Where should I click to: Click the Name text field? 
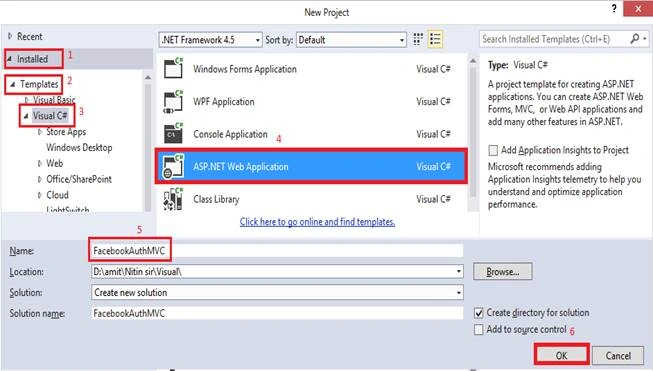[x=277, y=251]
